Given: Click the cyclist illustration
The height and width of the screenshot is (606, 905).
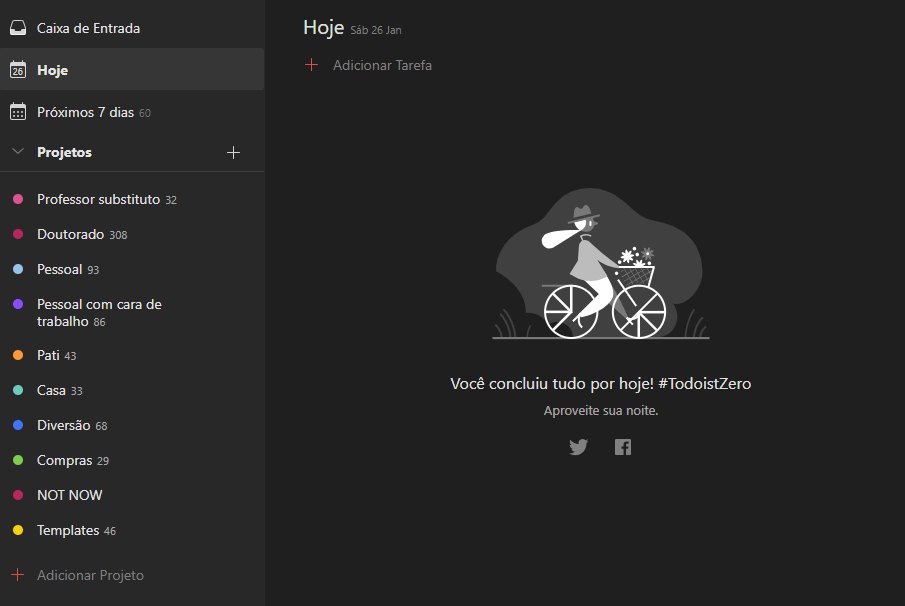Looking at the screenshot, I should [x=600, y=264].
